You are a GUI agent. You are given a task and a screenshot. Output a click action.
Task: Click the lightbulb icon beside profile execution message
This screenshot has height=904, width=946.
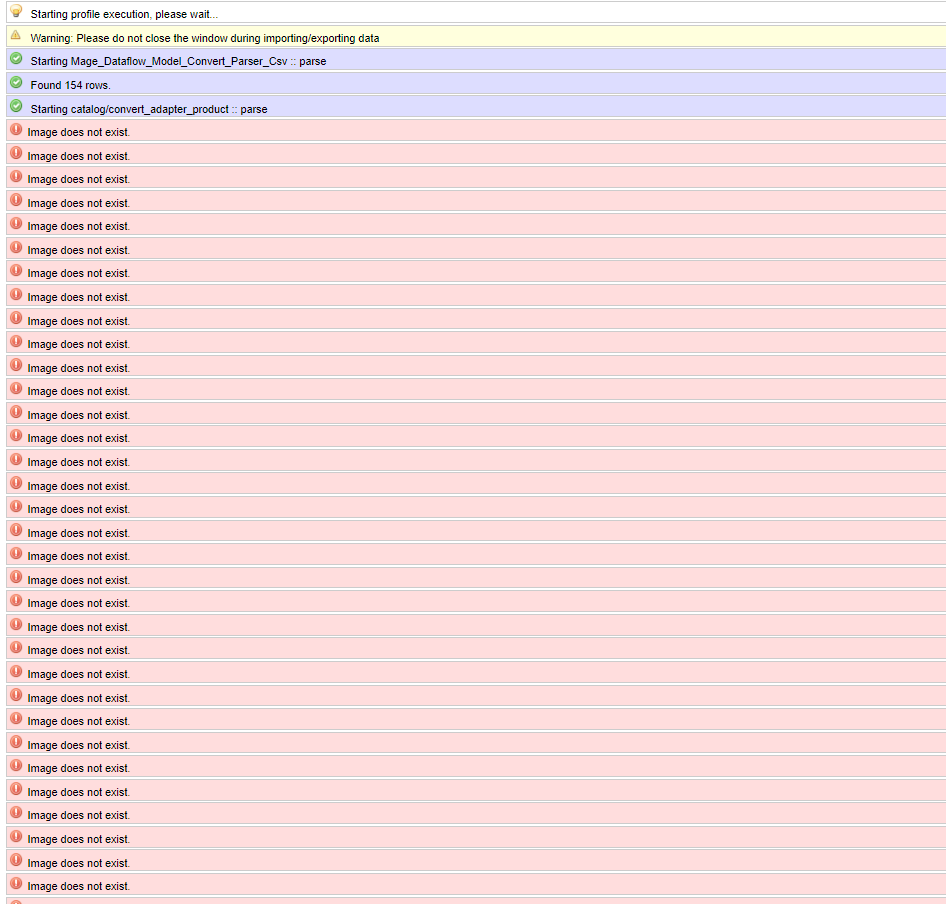point(16,11)
